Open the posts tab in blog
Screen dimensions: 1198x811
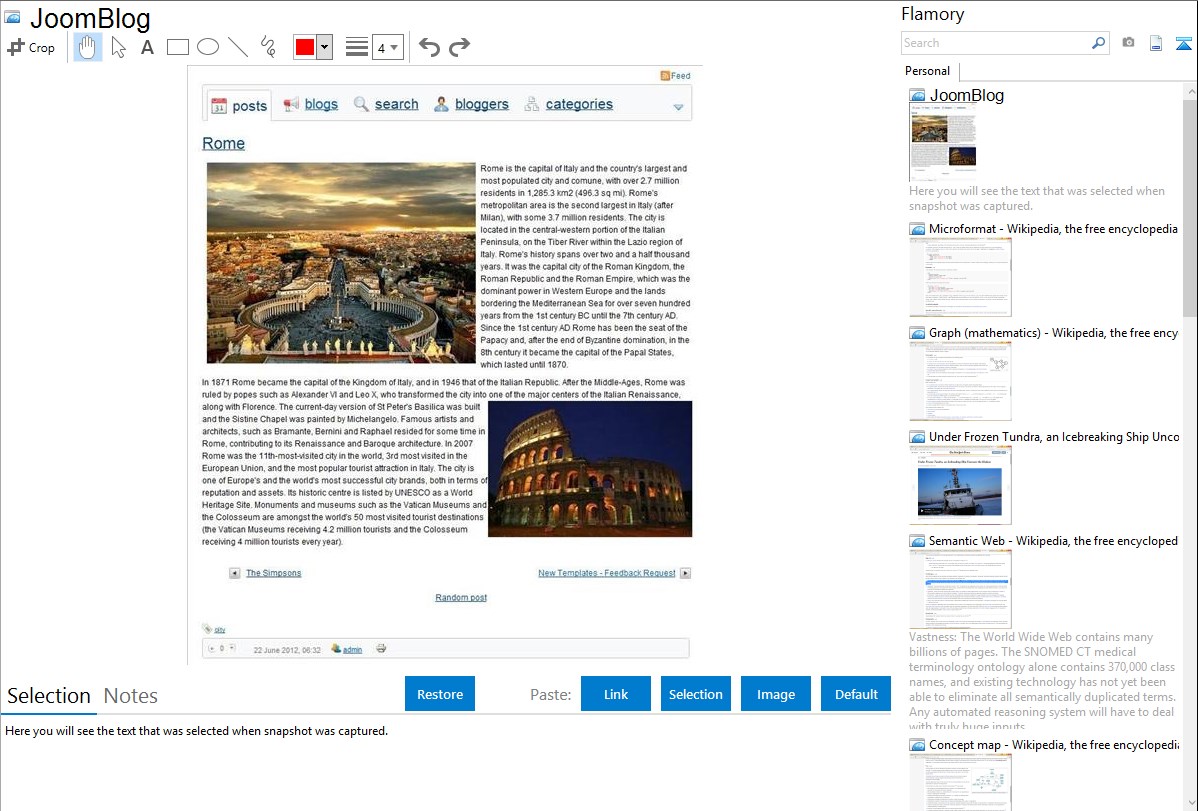pyautogui.click(x=240, y=105)
